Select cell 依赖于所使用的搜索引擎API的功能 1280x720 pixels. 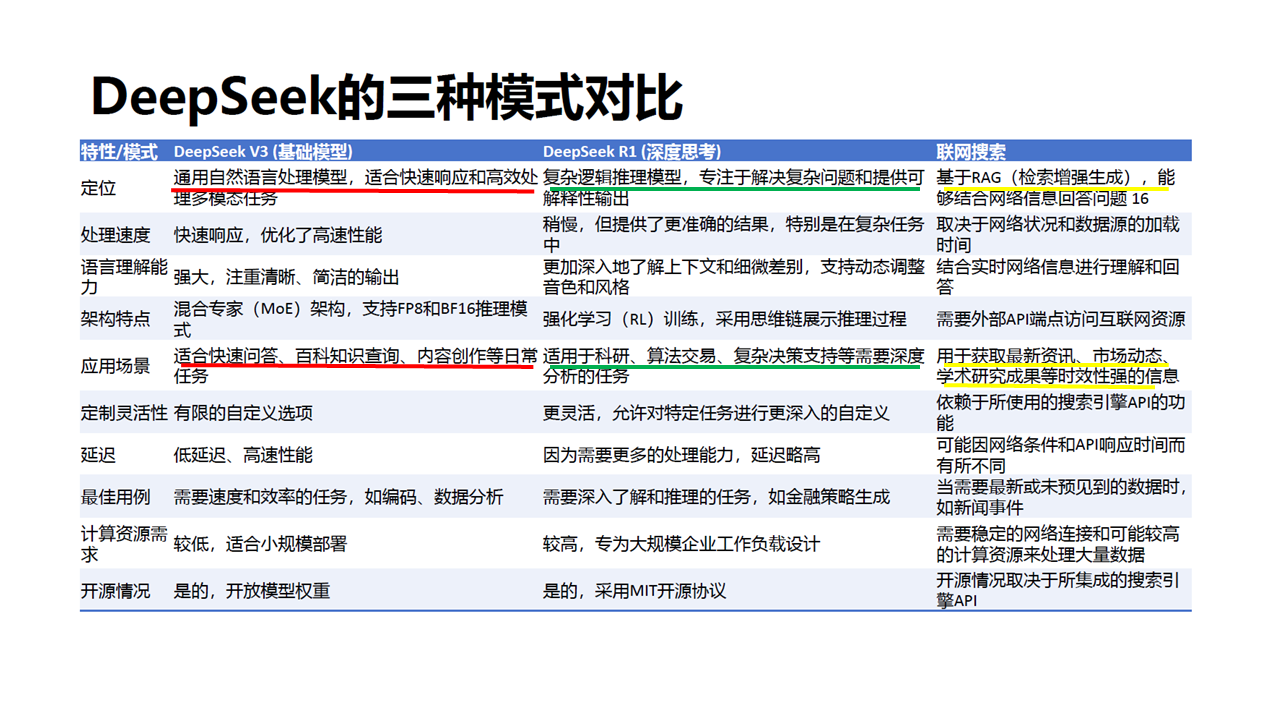1061,413
